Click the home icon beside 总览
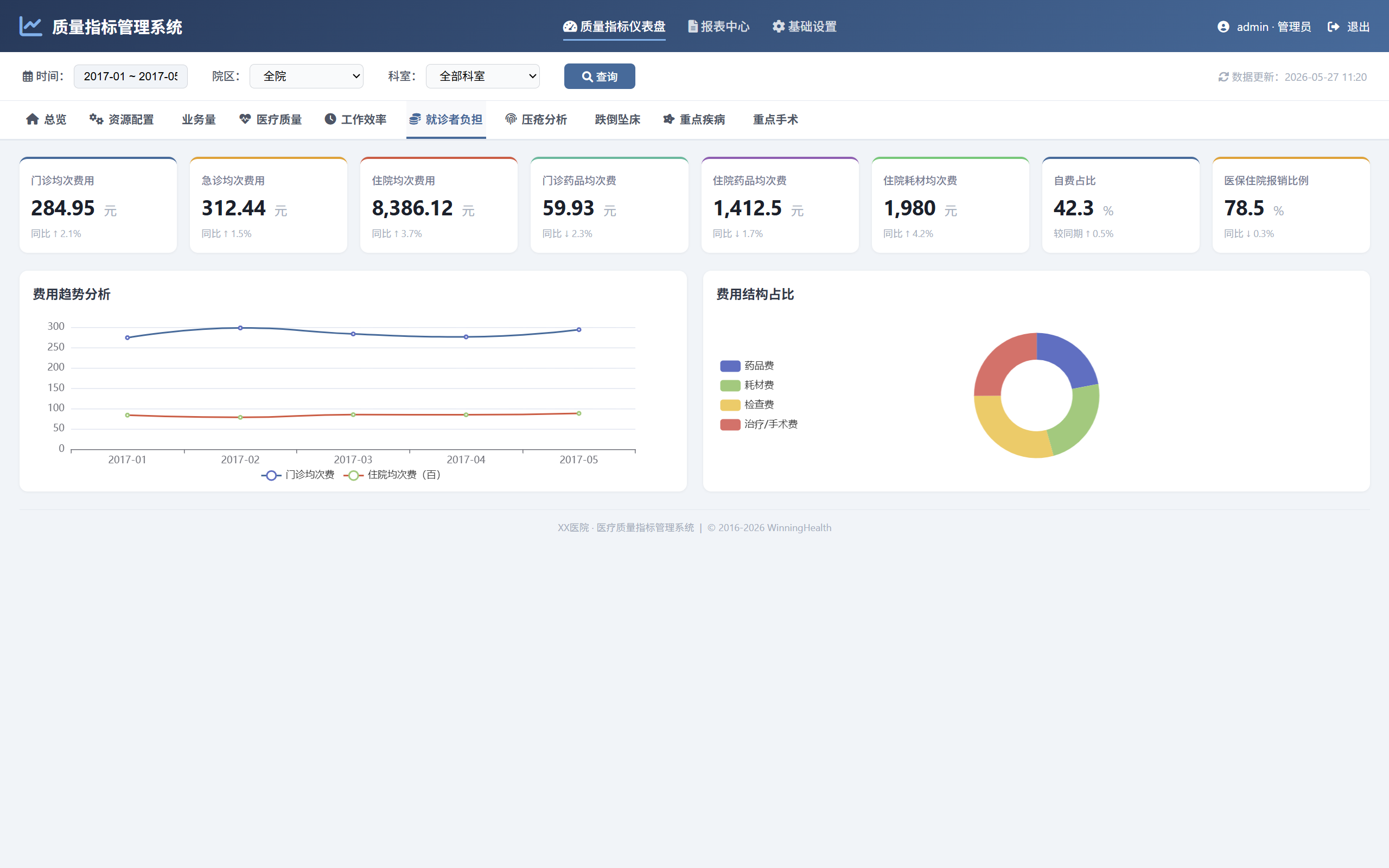This screenshot has height=868, width=1389. 33,119
